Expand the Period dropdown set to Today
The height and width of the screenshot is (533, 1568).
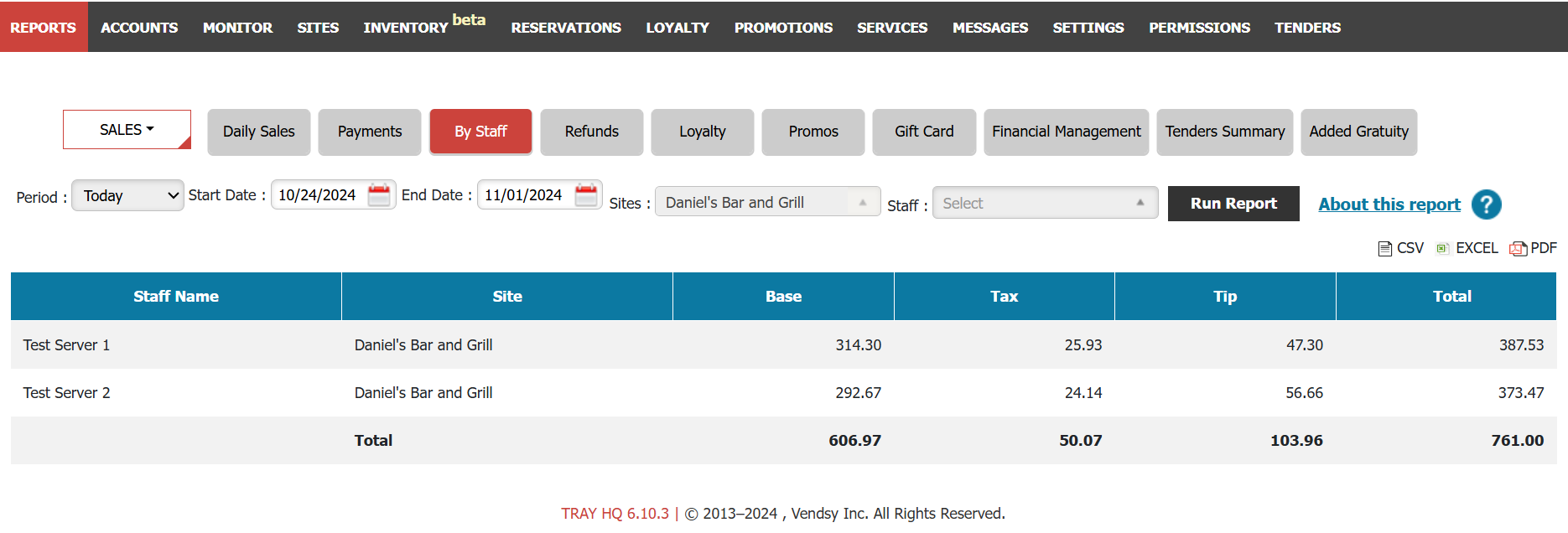[127, 196]
